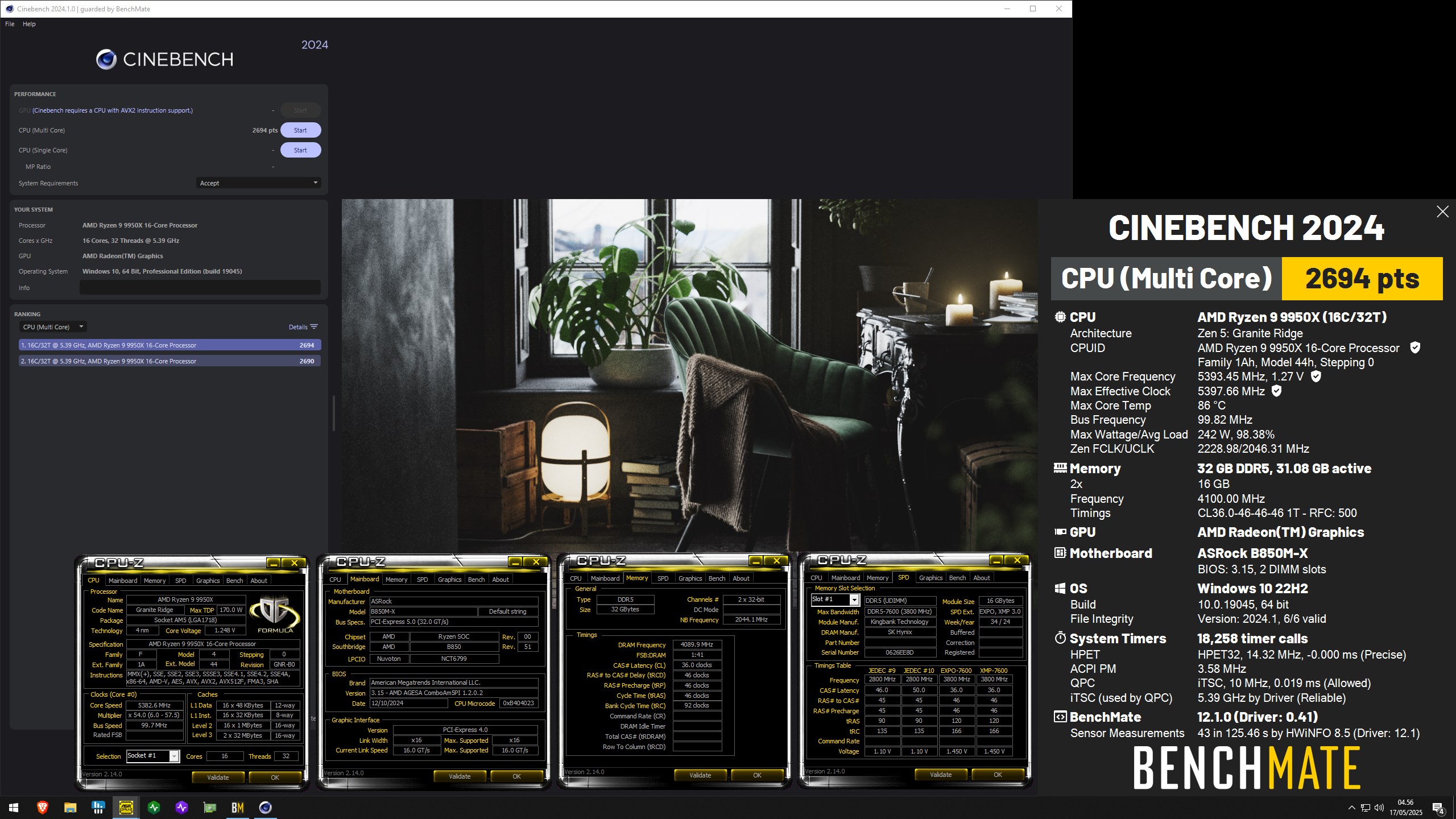Viewport: 1456px width, 819px height.
Task: Open File Explorer from the taskbar
Action: tap(70, 807)
